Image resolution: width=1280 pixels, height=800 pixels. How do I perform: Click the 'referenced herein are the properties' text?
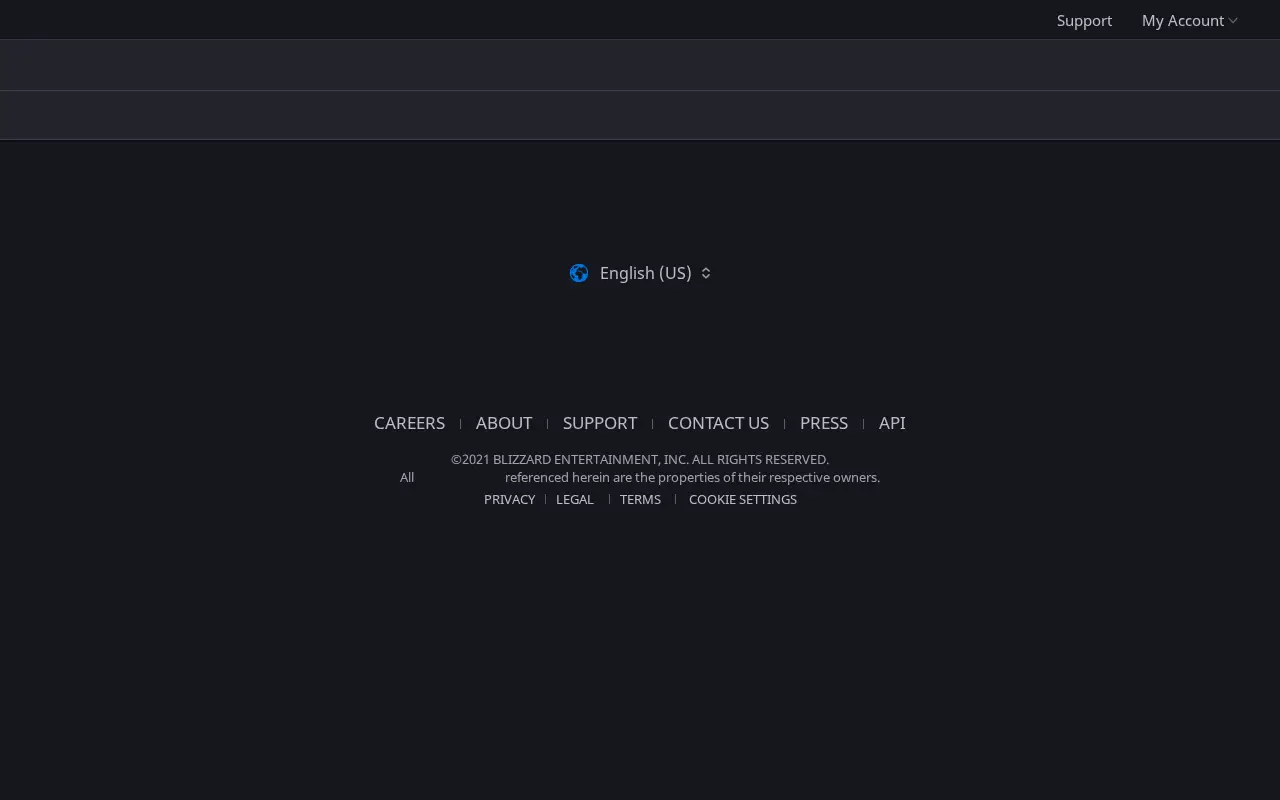692,477
